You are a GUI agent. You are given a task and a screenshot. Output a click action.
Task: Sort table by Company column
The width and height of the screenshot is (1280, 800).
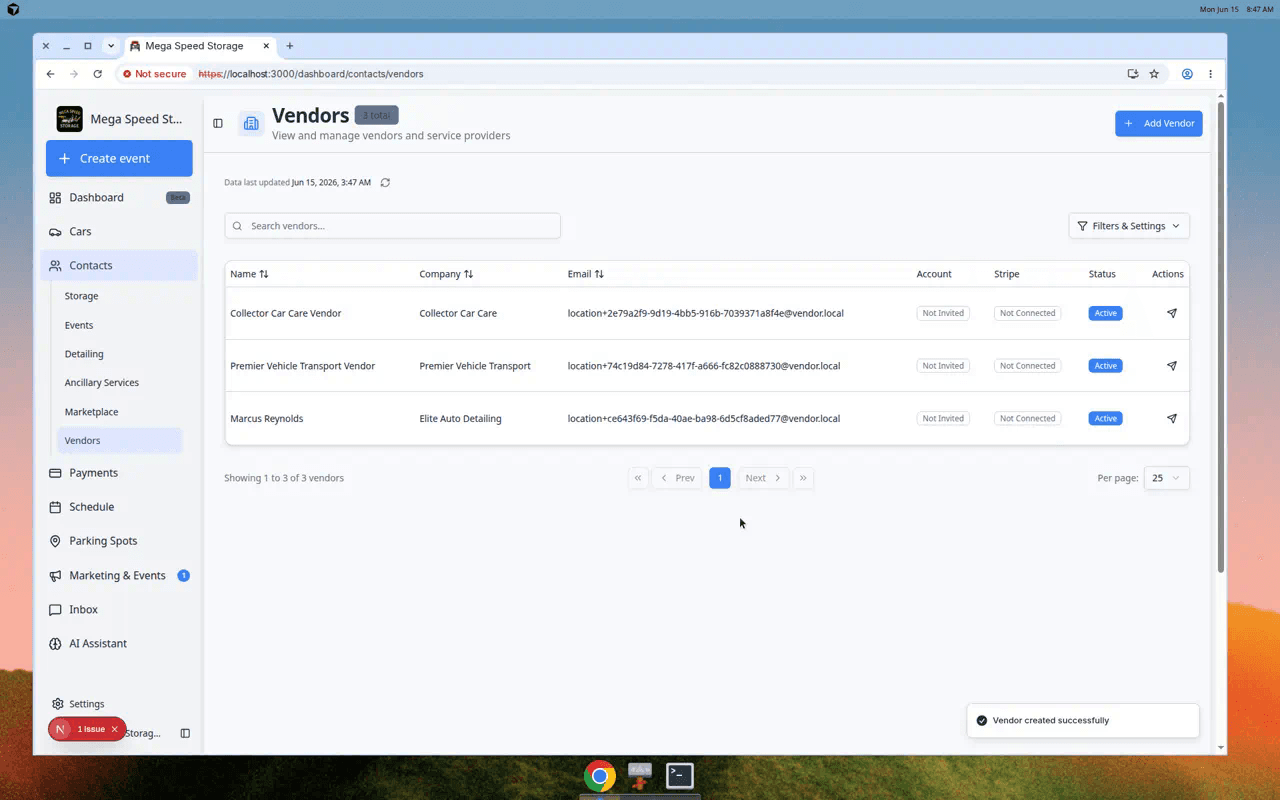[x=446, y=274]
